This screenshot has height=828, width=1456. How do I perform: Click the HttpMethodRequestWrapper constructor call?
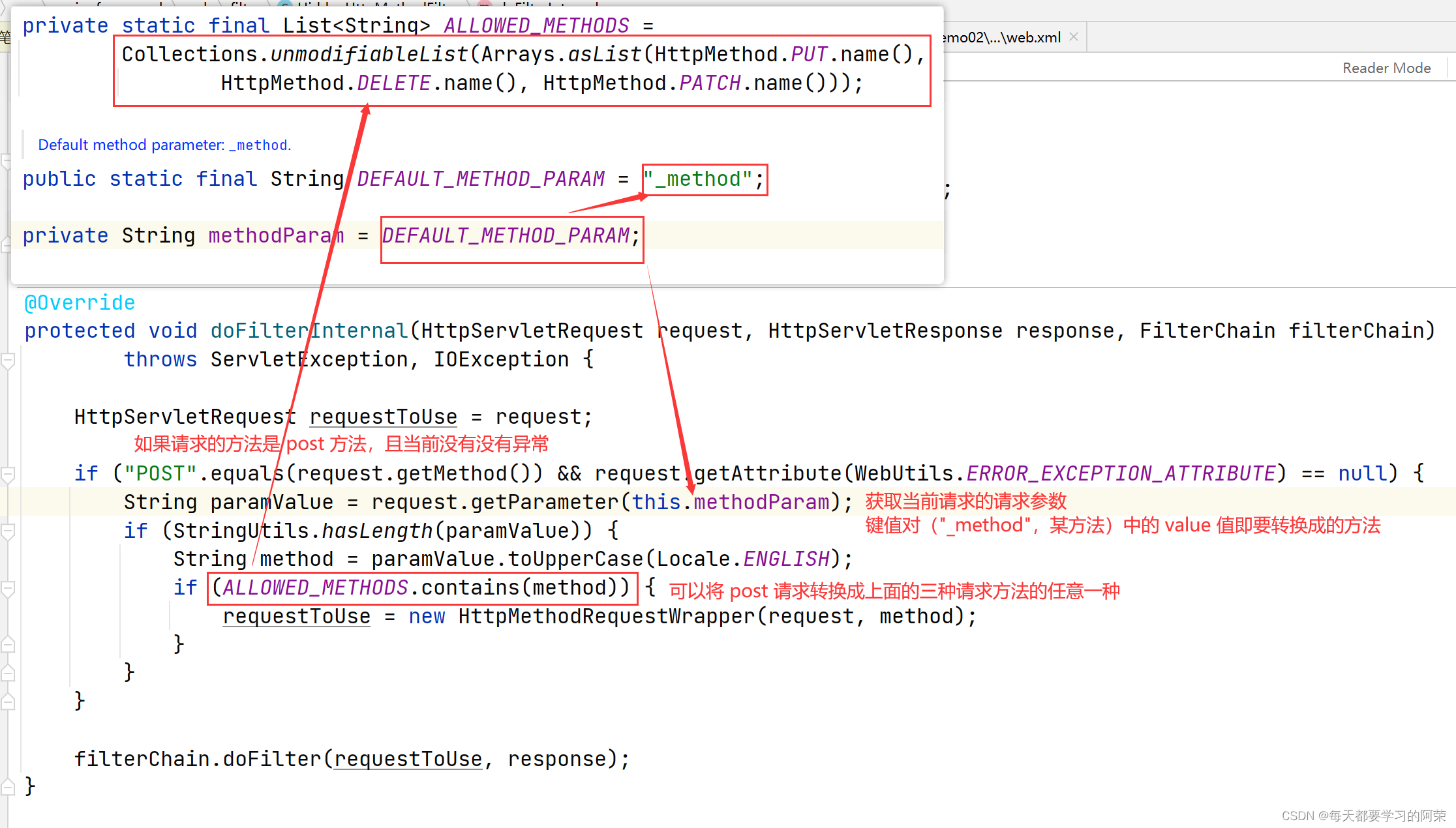pyautogui.click(x=606, y=616)
